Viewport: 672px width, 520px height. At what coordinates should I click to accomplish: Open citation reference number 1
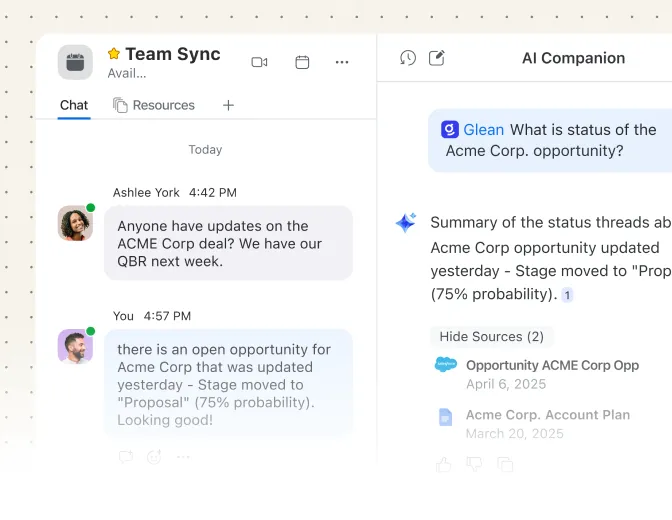567,295
